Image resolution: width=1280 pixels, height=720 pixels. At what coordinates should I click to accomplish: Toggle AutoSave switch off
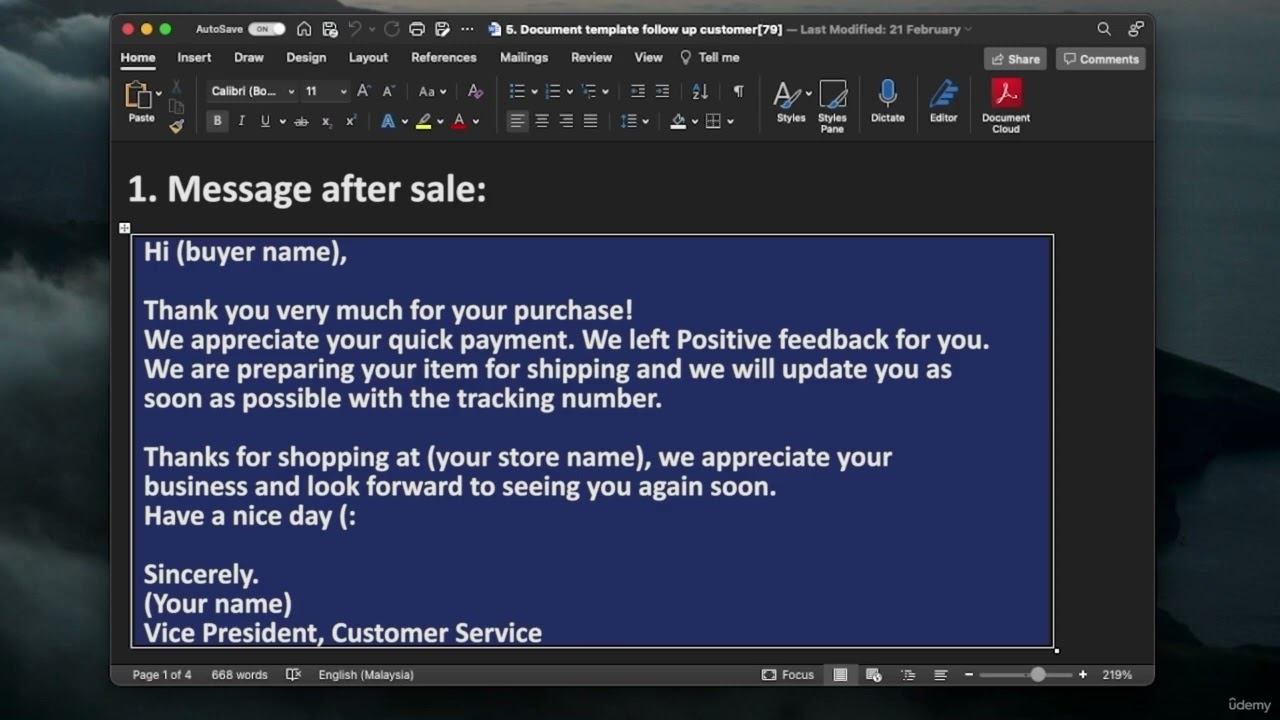click(266, 29)
